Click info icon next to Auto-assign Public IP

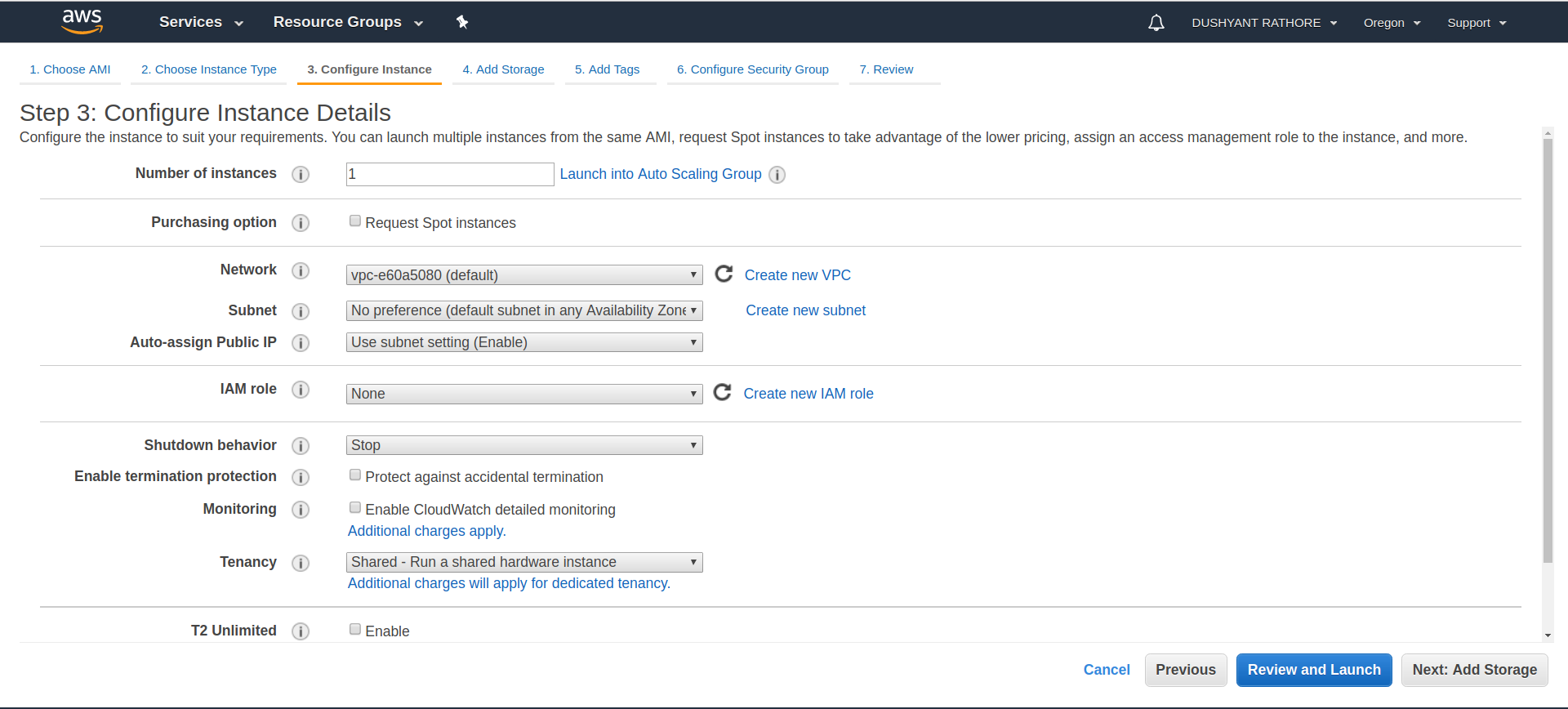tap(301, 343)
